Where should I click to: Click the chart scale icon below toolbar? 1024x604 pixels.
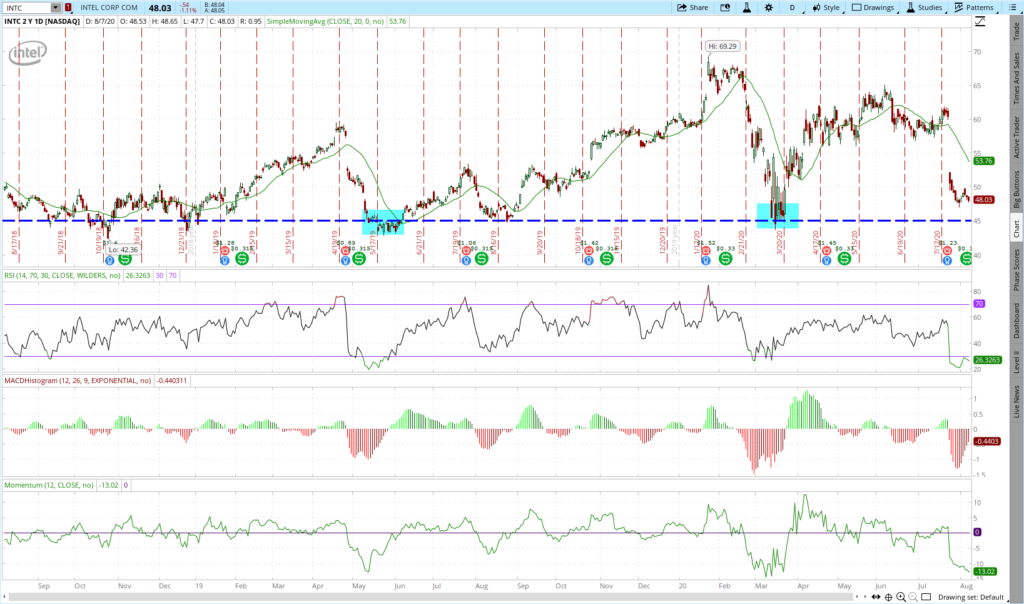(x=980, y=22)
